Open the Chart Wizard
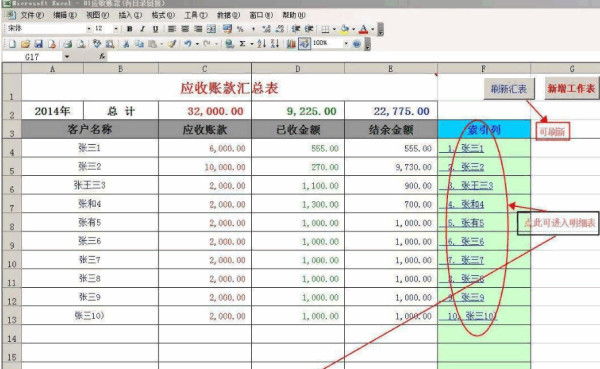600x369 pixels. click(291, 44)
